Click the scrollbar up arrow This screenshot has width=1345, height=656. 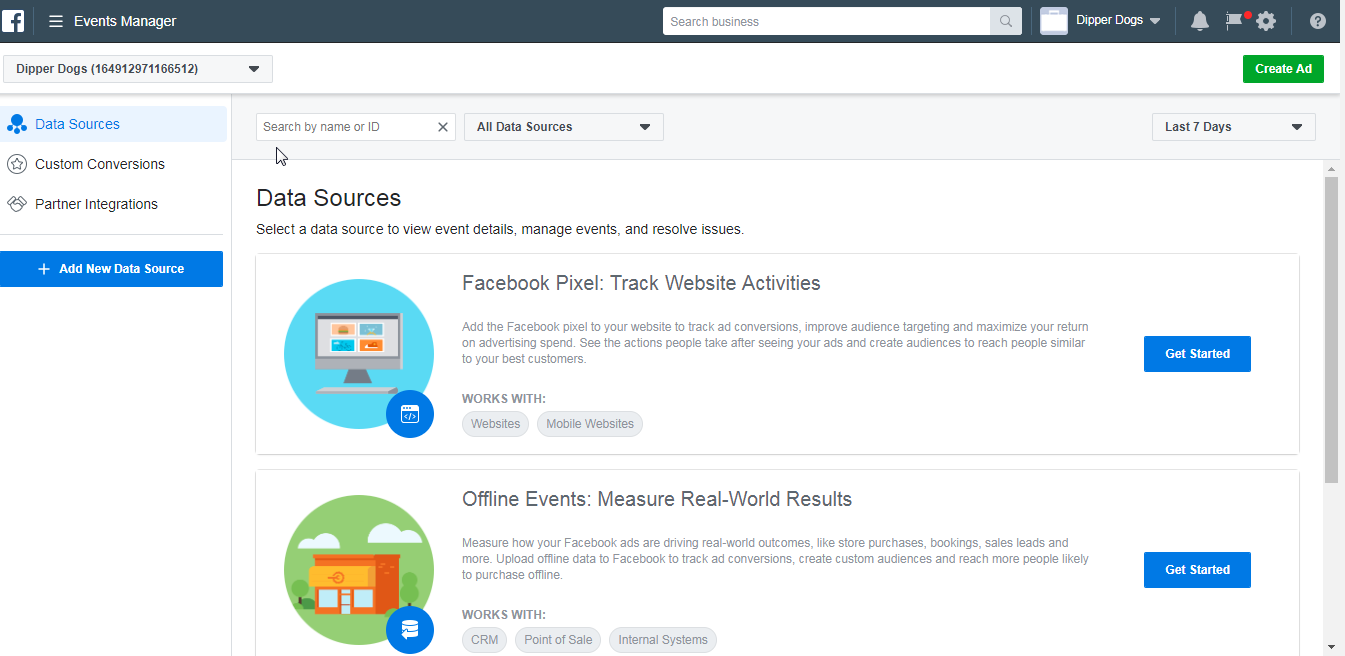[1331, 169]
